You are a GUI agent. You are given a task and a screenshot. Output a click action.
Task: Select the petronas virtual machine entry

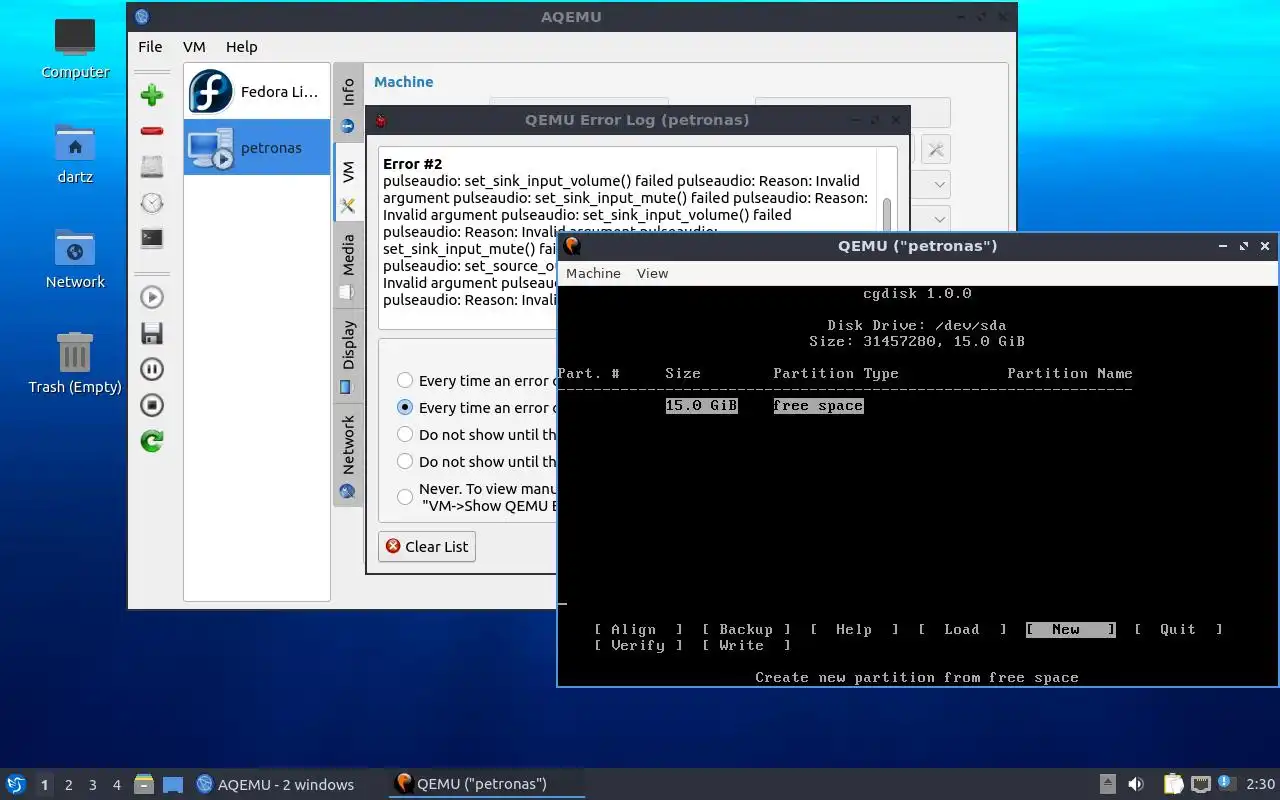(x=257, y=147)
